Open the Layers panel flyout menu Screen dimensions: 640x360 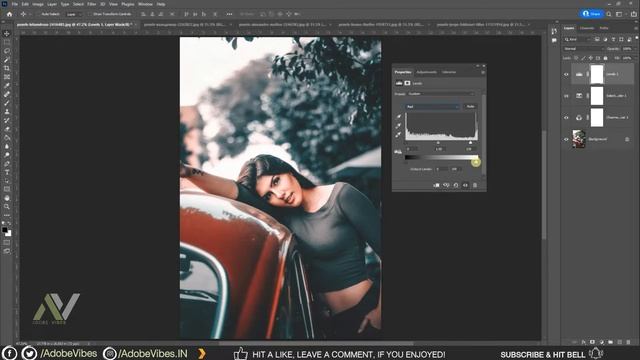tap(636, 28)
